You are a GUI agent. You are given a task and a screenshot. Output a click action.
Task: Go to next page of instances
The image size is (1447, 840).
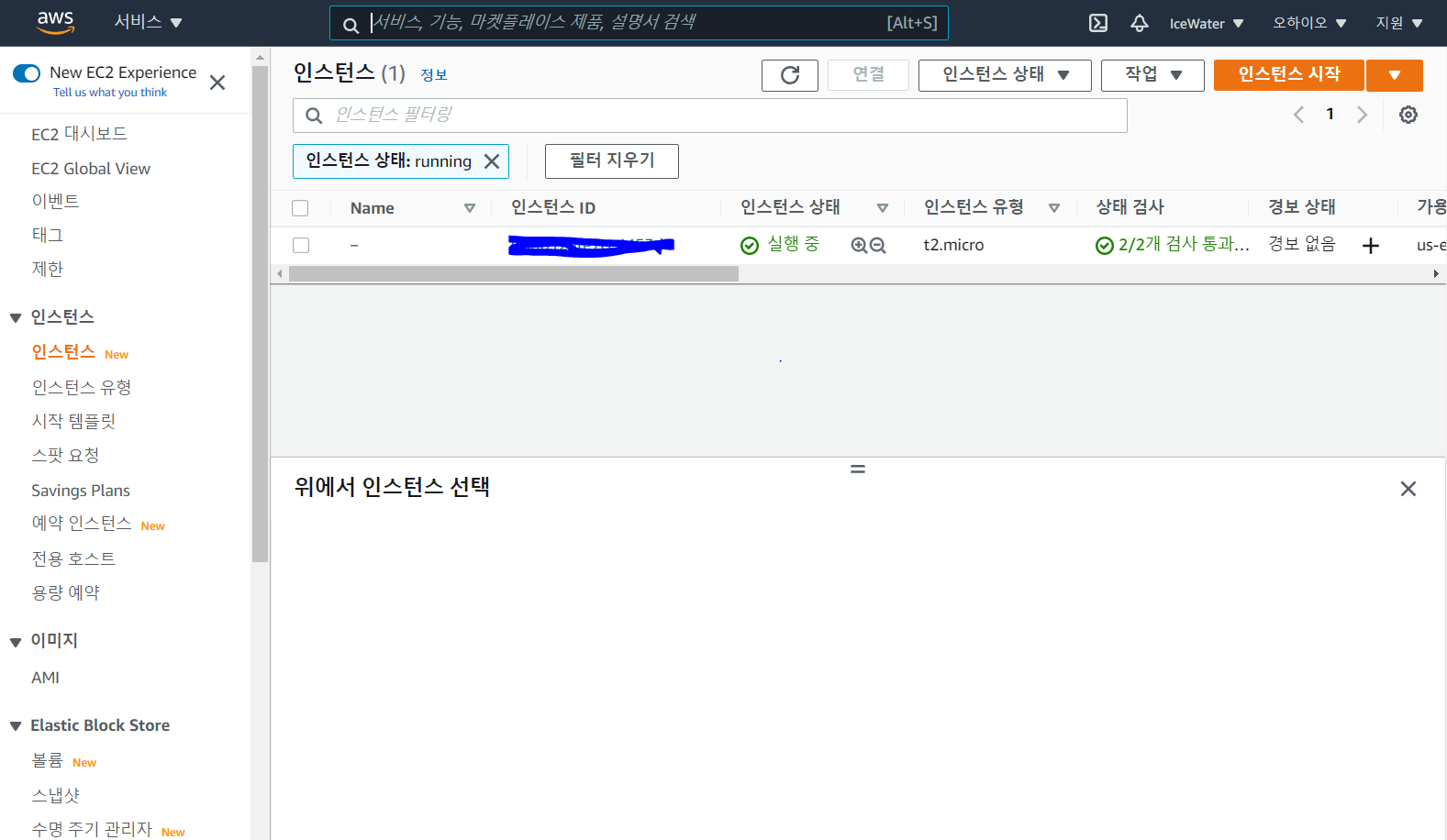point(1362,115)
